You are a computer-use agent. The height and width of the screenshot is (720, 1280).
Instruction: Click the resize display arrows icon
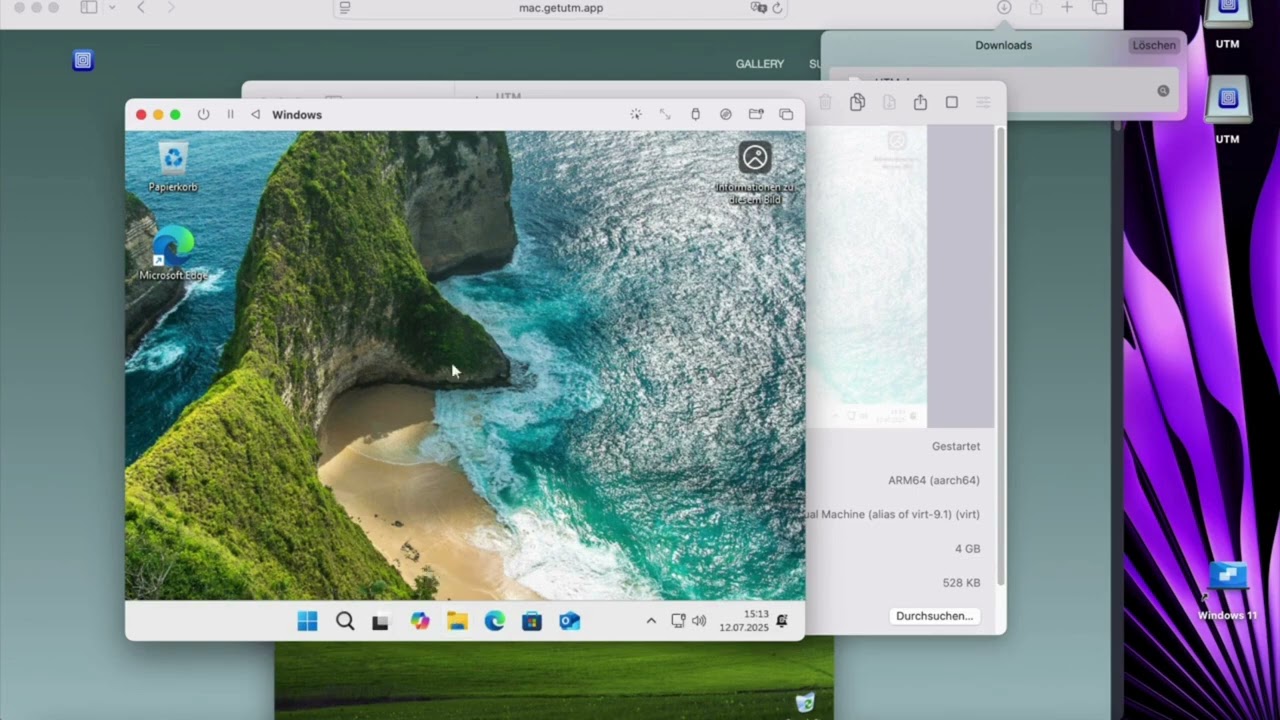click(665, 115)
